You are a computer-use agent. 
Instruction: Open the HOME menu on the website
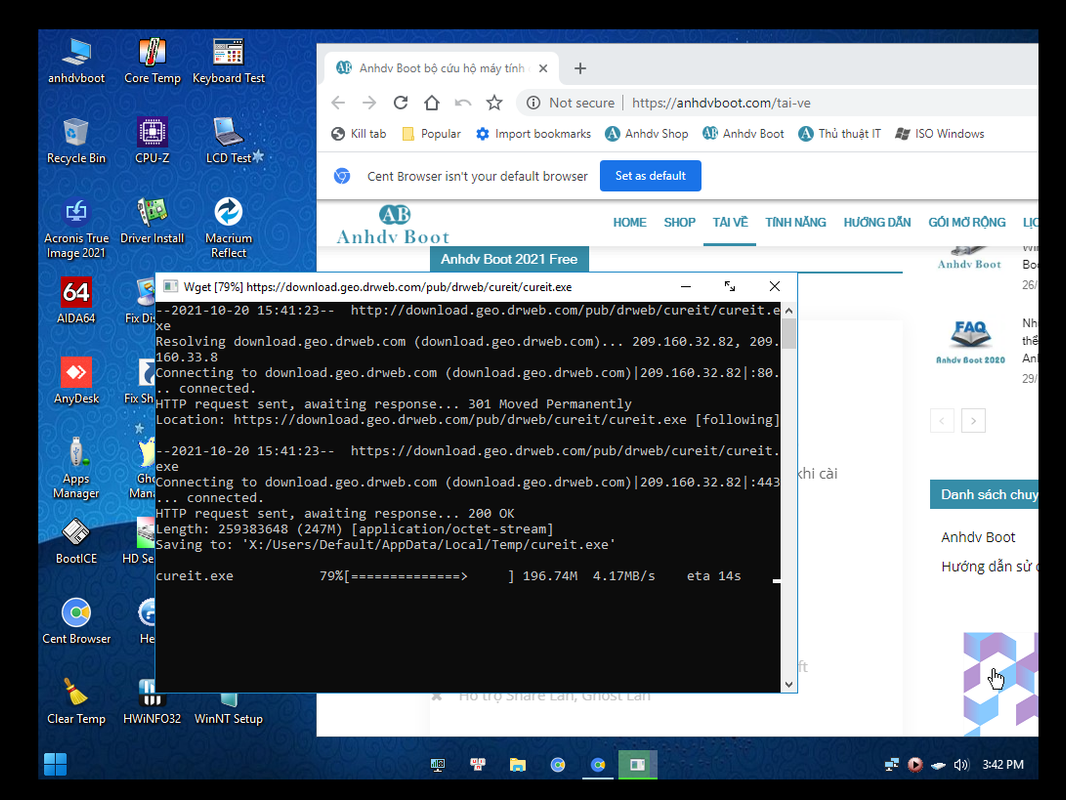(630, 222)
